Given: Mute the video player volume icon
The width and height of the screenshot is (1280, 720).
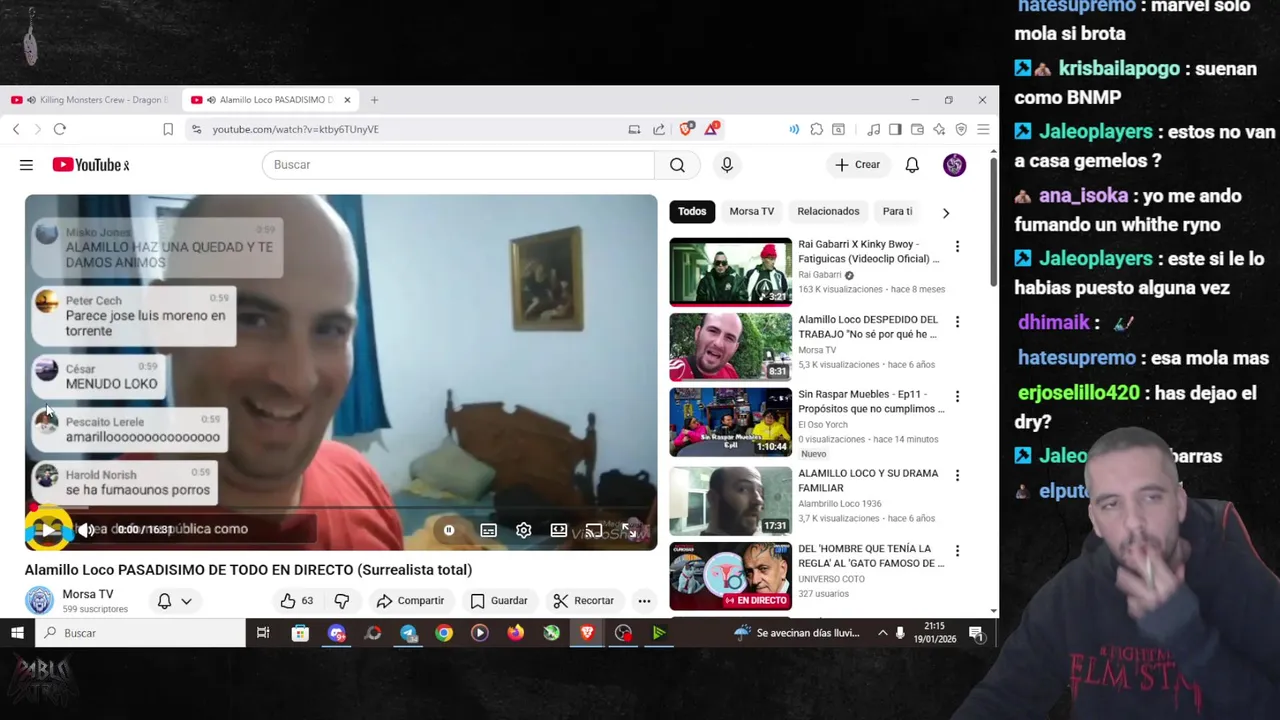Looking at the screenshot, I should [87, 530].
